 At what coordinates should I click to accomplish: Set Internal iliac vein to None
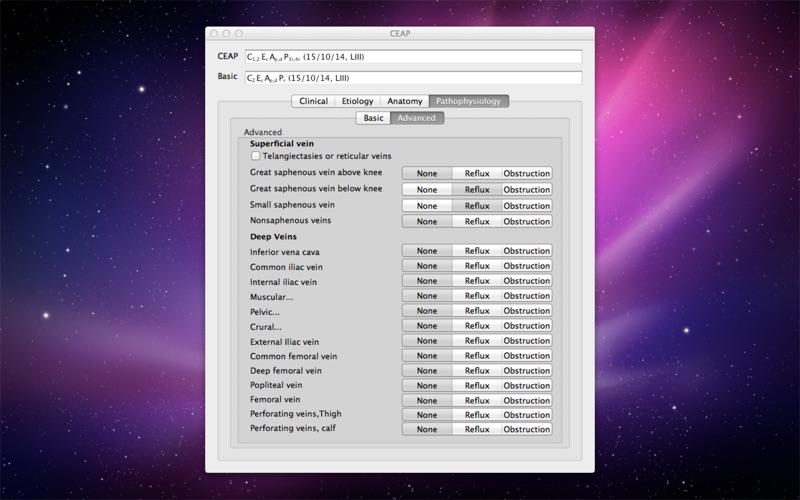click(427, 281)
